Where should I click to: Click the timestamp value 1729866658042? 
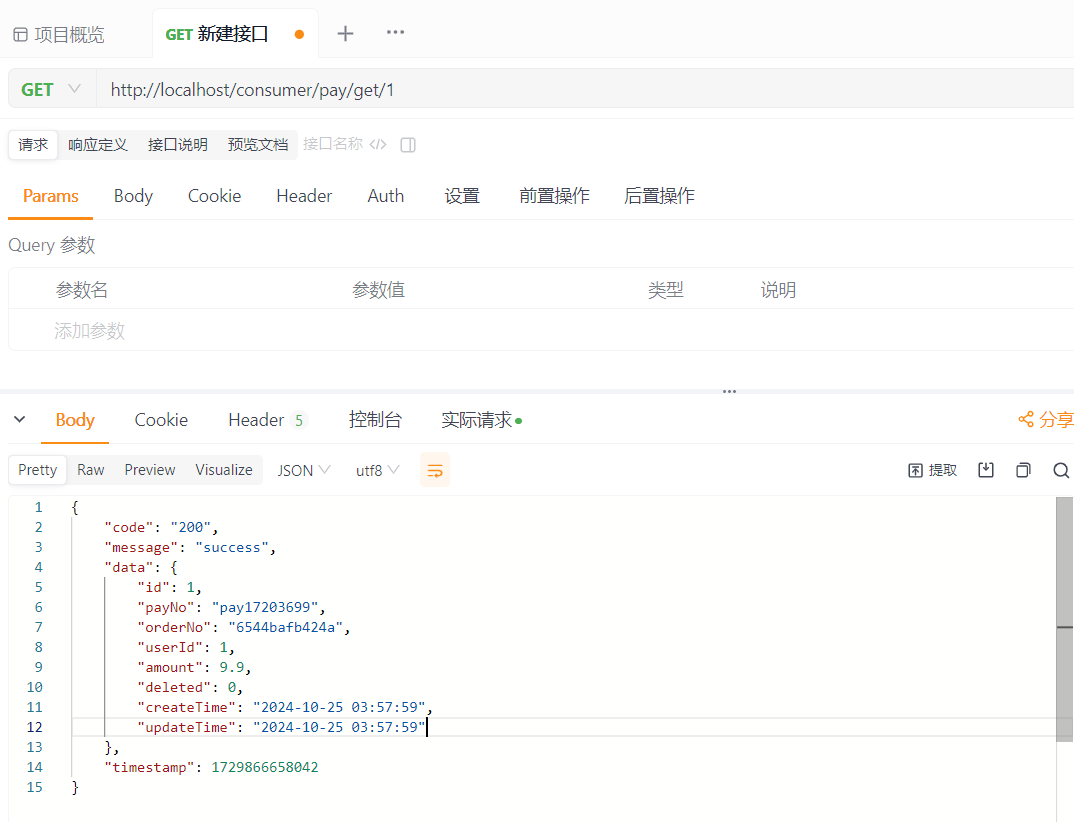(264, 767)
